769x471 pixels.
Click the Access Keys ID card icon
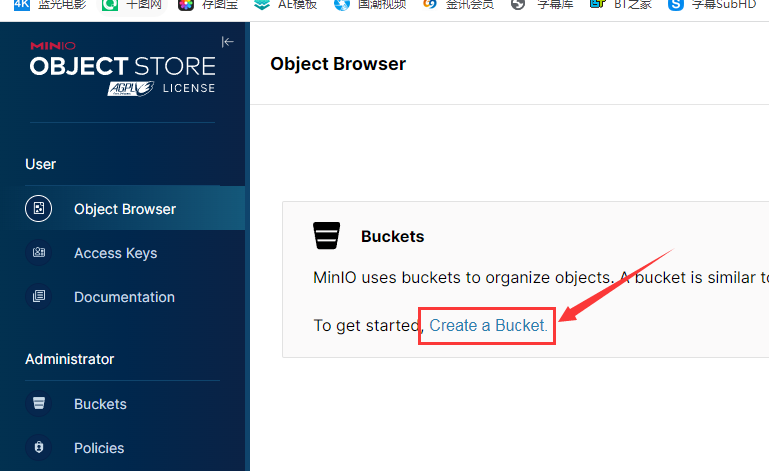point(38,253)
